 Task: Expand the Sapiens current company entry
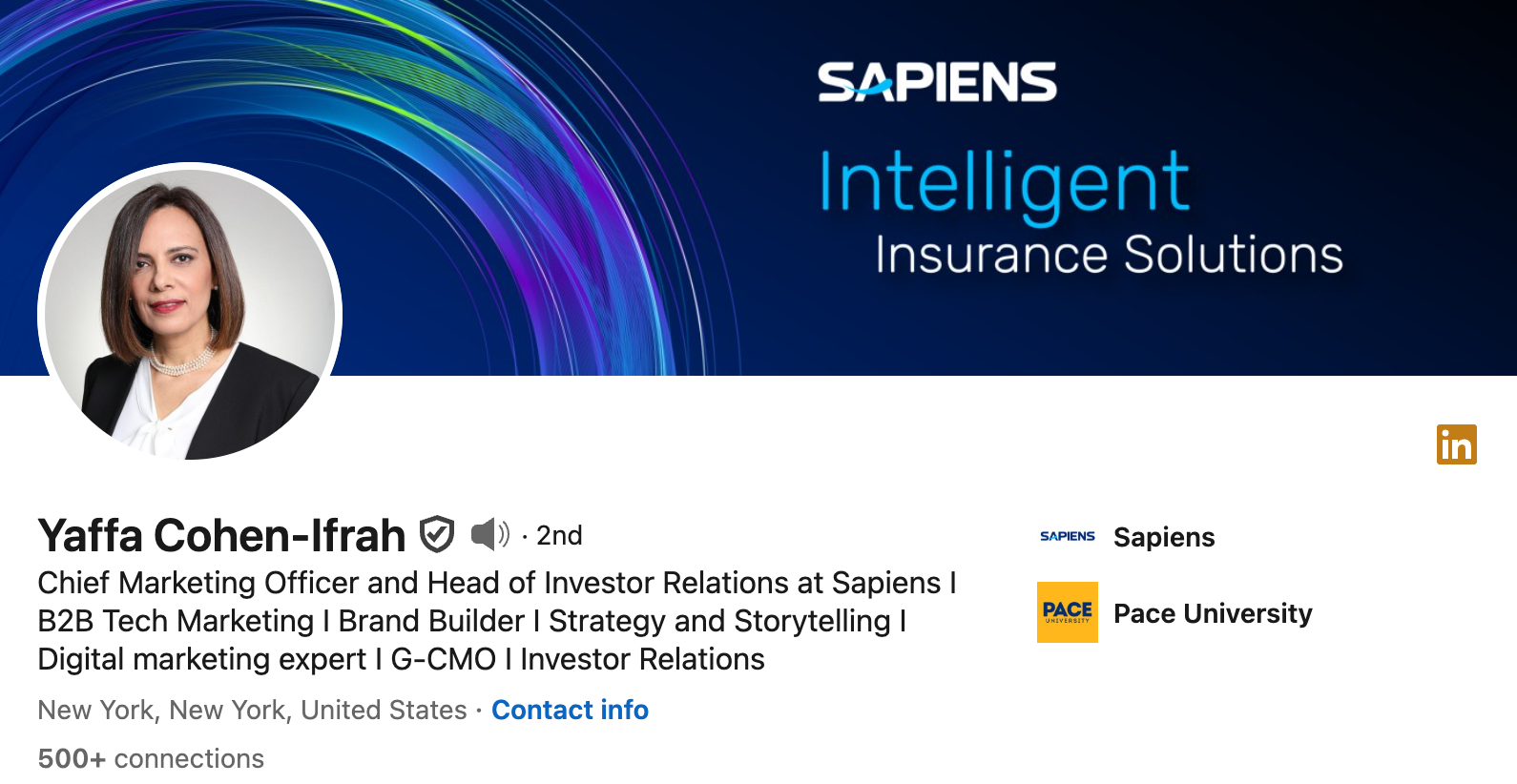coord(1164,536)
